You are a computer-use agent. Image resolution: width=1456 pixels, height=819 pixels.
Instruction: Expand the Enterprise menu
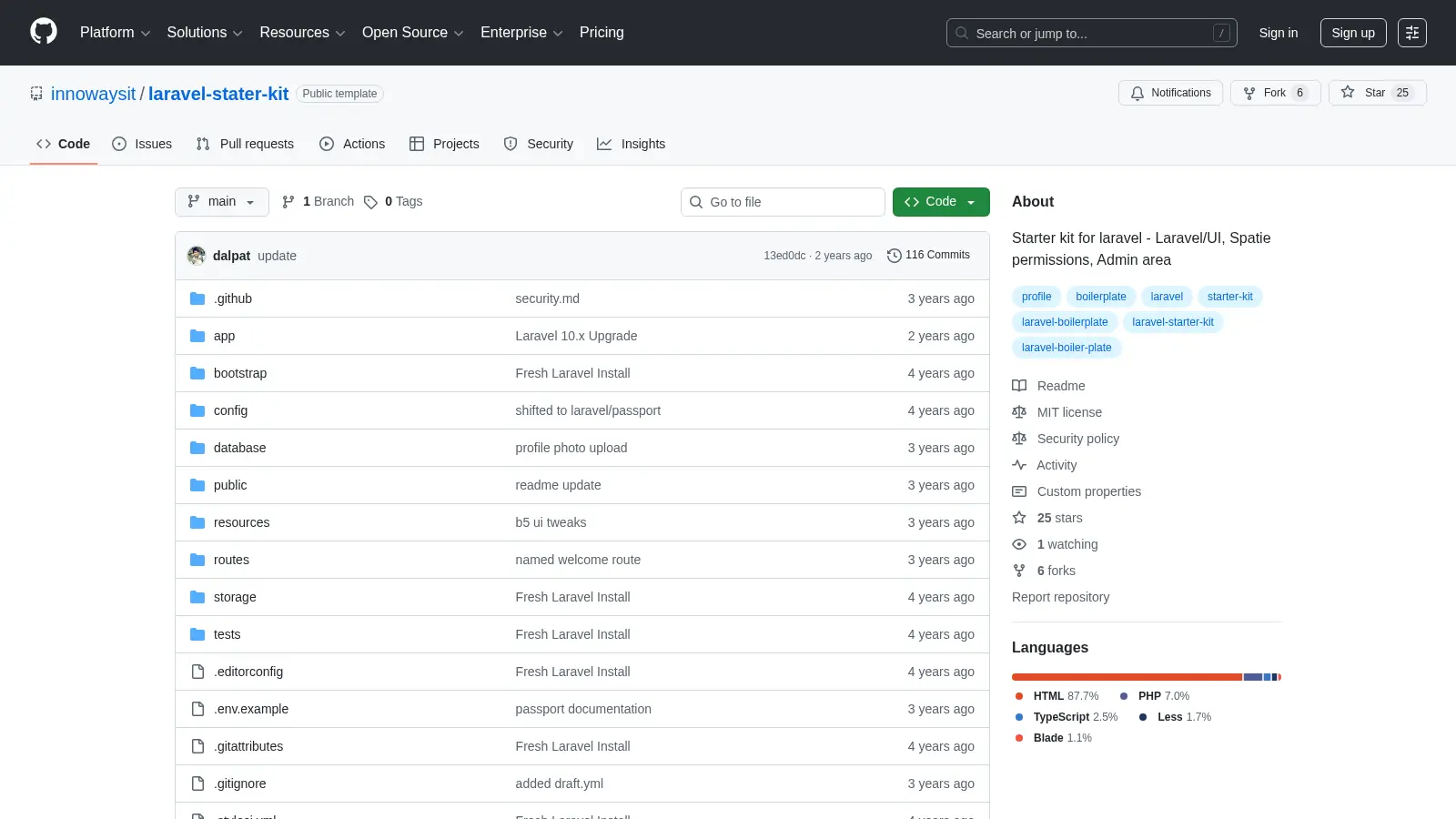pos(521,33)
